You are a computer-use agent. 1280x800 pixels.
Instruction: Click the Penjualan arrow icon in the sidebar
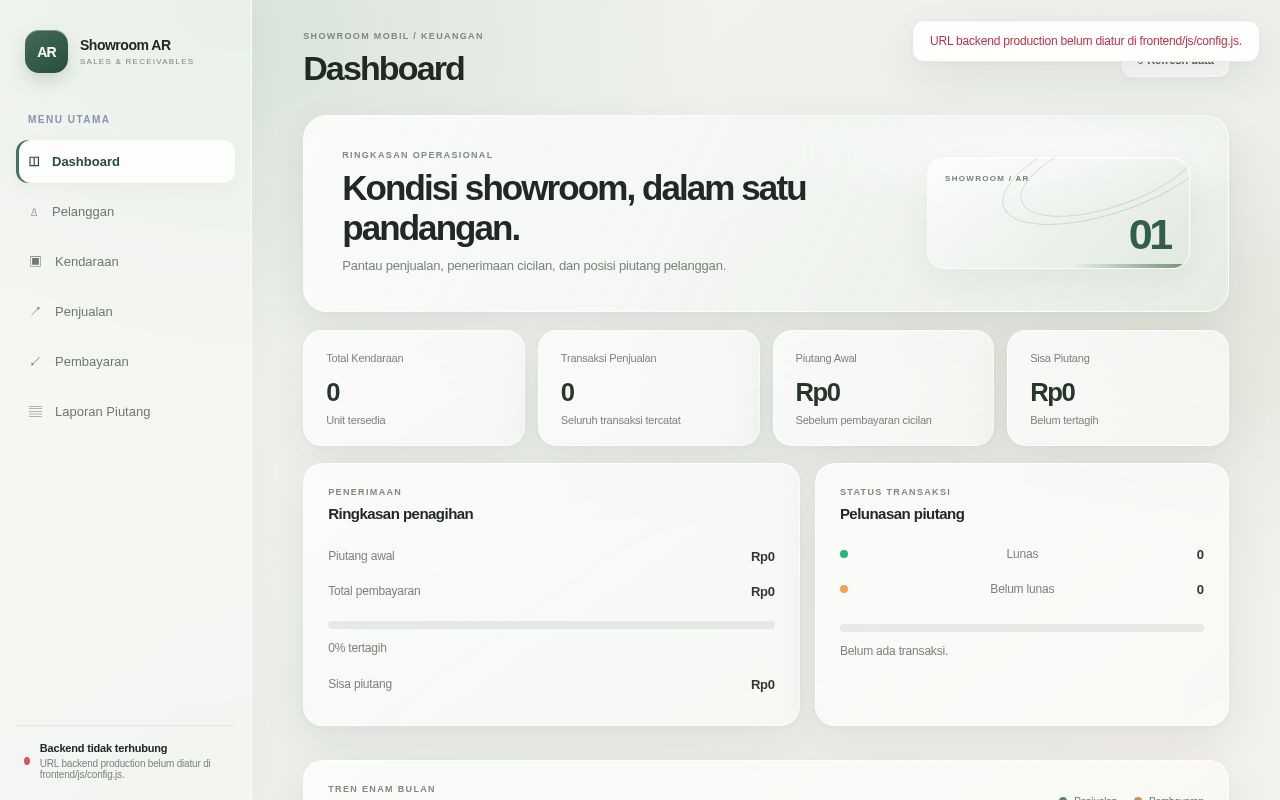[x=35, y=311]
